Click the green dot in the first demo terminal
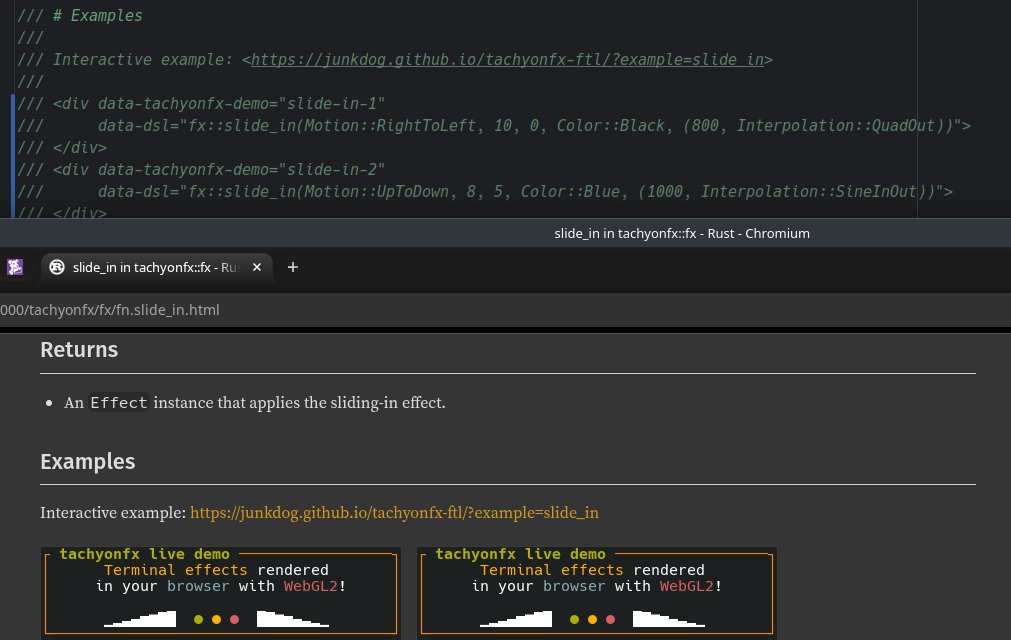This screenshot has height=640, width=1011. coord(198,619)
